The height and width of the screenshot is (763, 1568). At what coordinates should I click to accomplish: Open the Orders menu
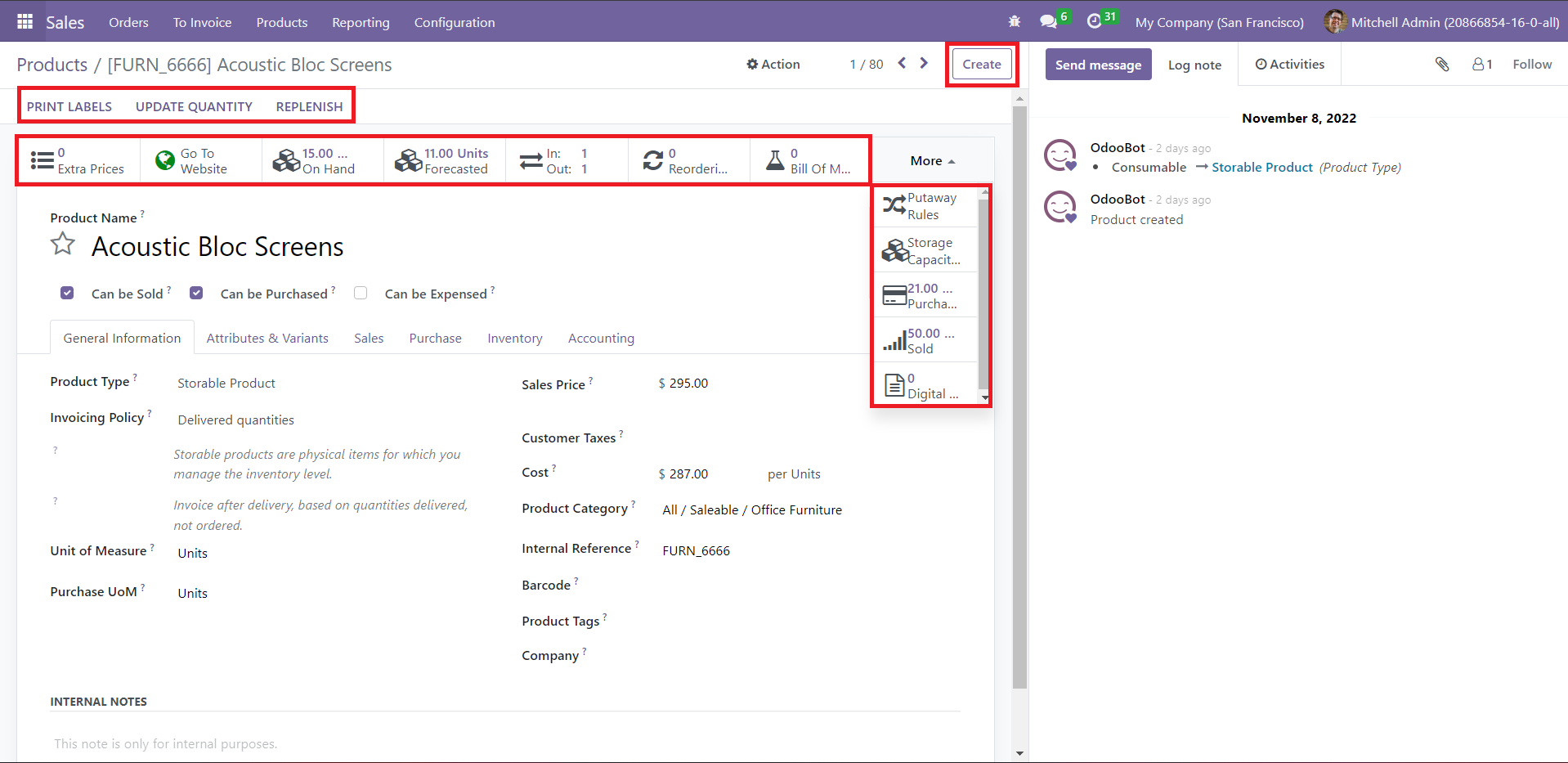[x=128, y=22]
